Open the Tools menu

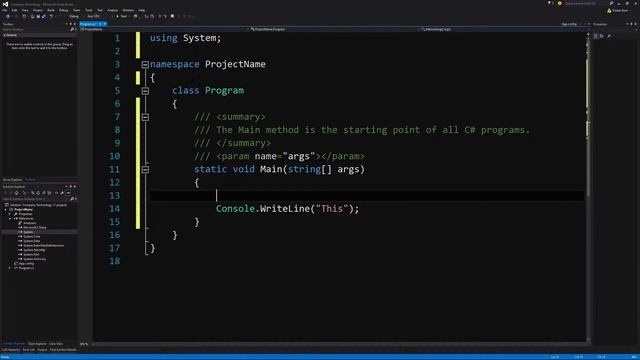click(x=89, y=10)
